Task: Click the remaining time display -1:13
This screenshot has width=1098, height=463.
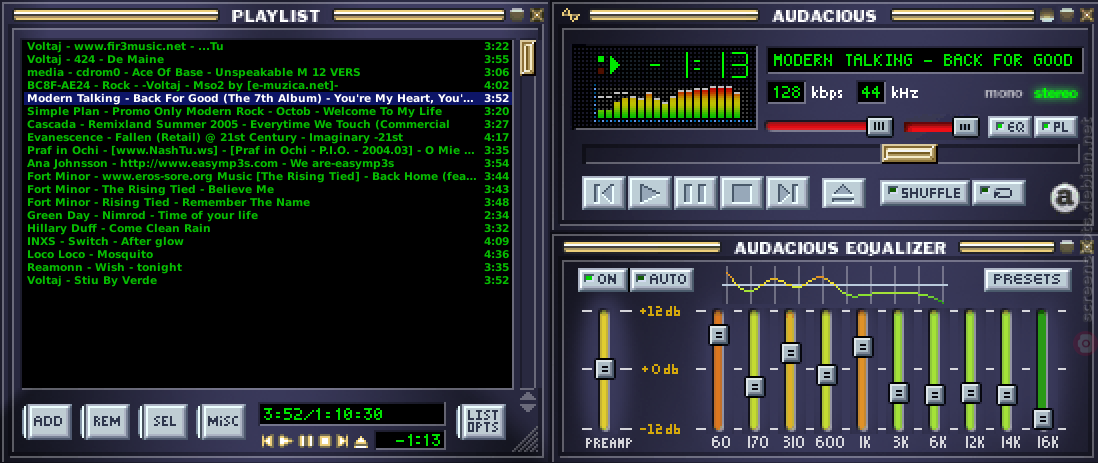Action: [x=697, y=66]
